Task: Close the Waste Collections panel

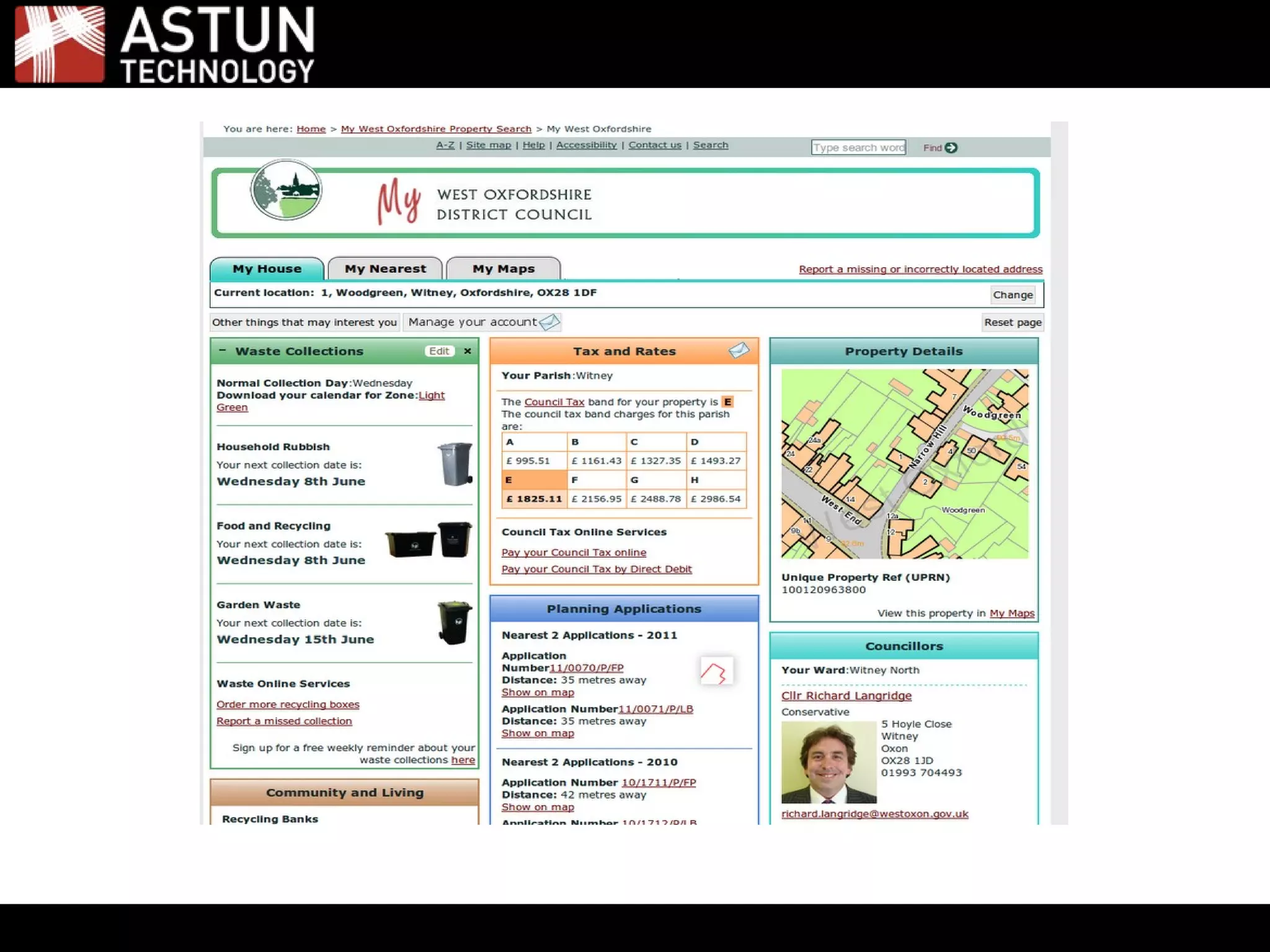Action: tap(468, 351)
